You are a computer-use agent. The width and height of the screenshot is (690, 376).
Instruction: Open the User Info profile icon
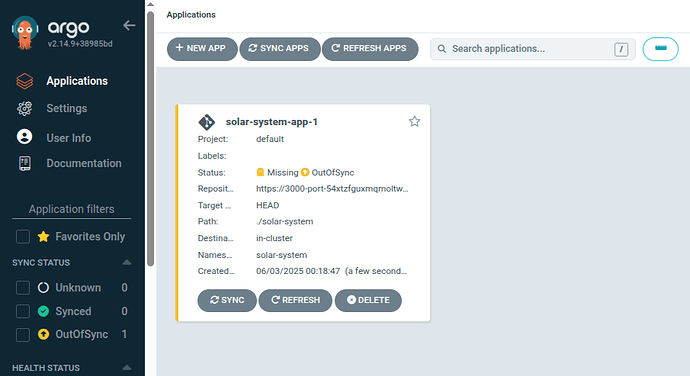tap(25, 137)
